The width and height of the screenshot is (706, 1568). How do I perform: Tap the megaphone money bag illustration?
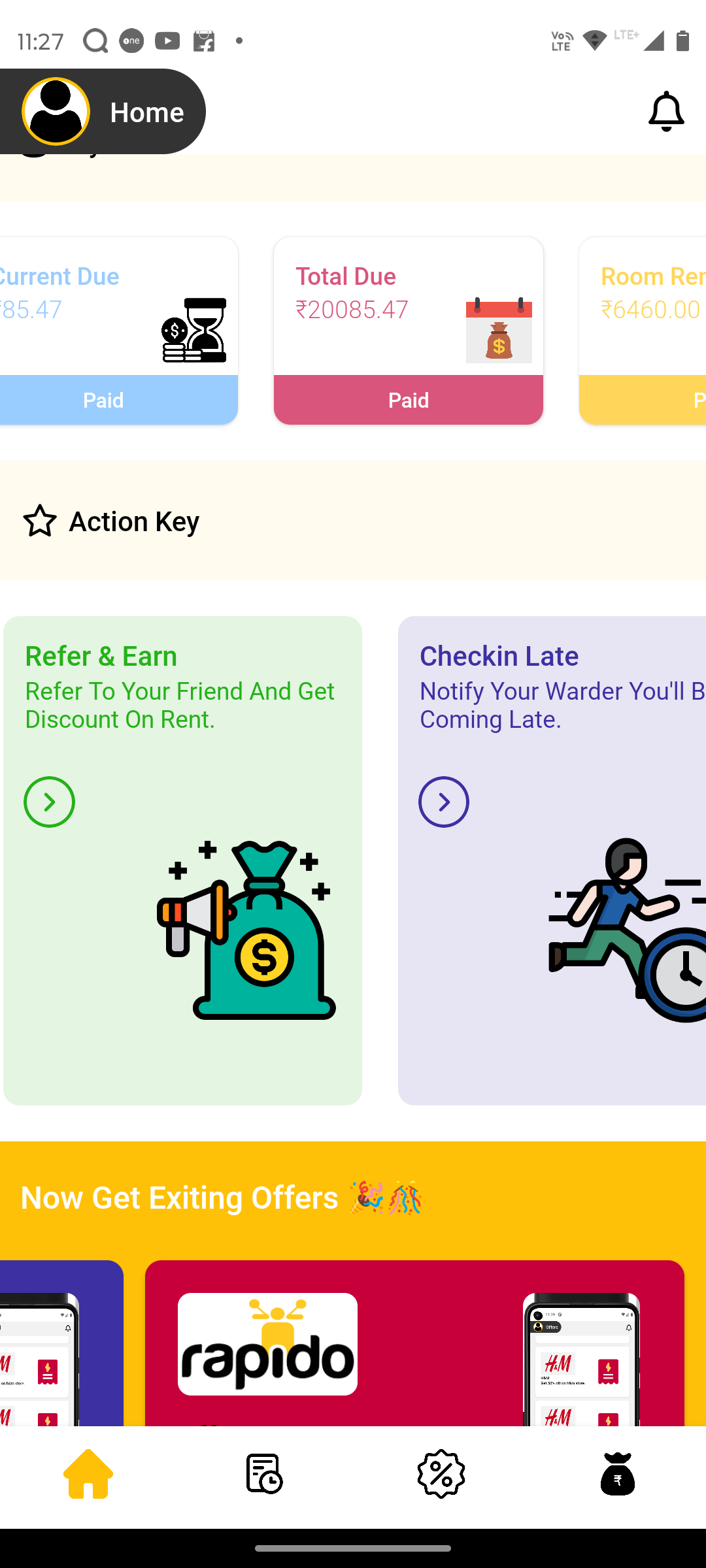tap(246, 930)
